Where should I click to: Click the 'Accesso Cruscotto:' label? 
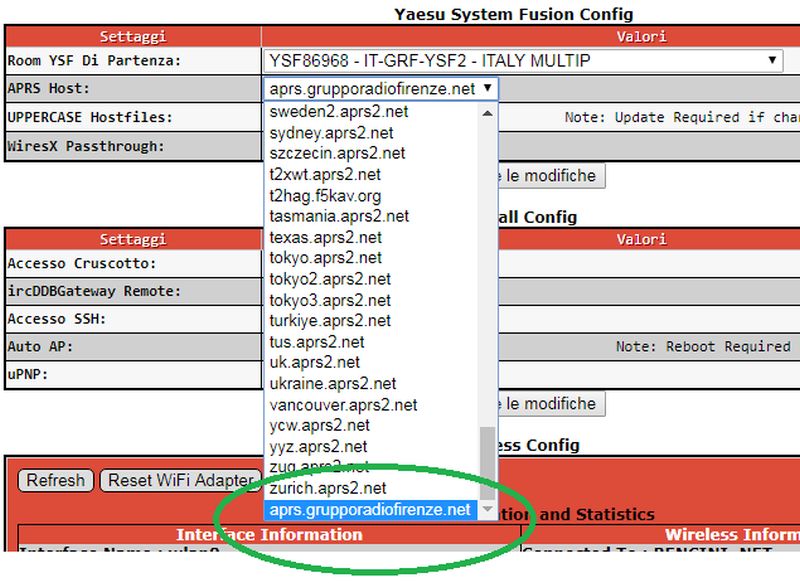click(x=82, y=264)
